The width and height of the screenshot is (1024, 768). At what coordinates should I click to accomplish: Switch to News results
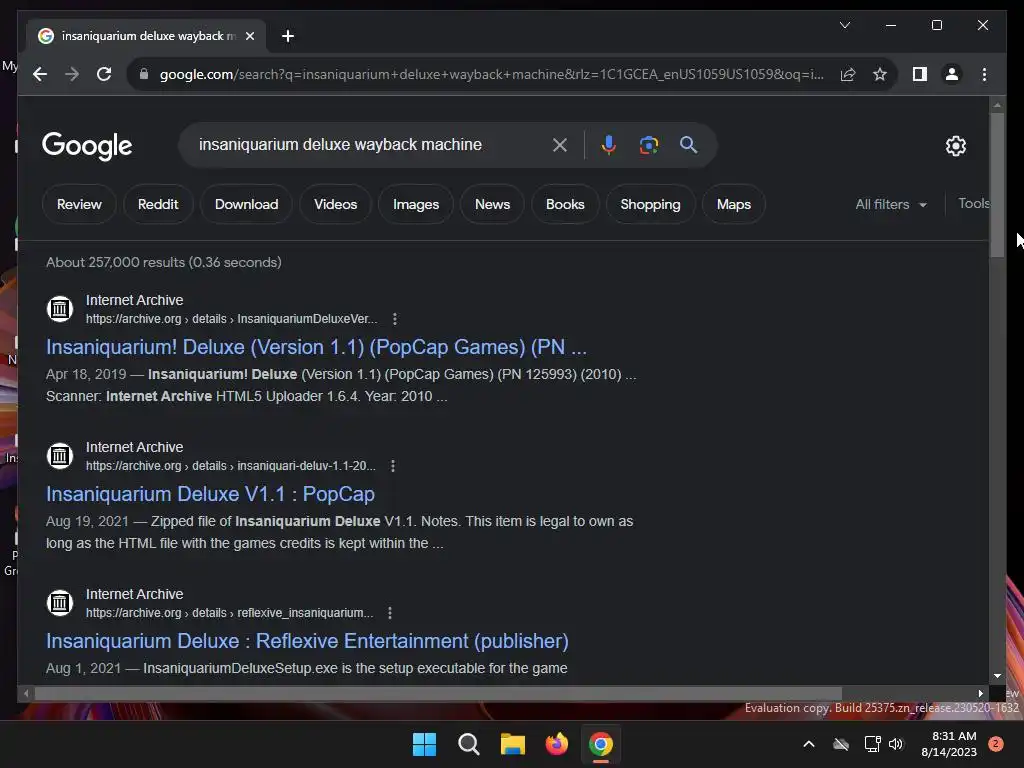click(492, 204)
